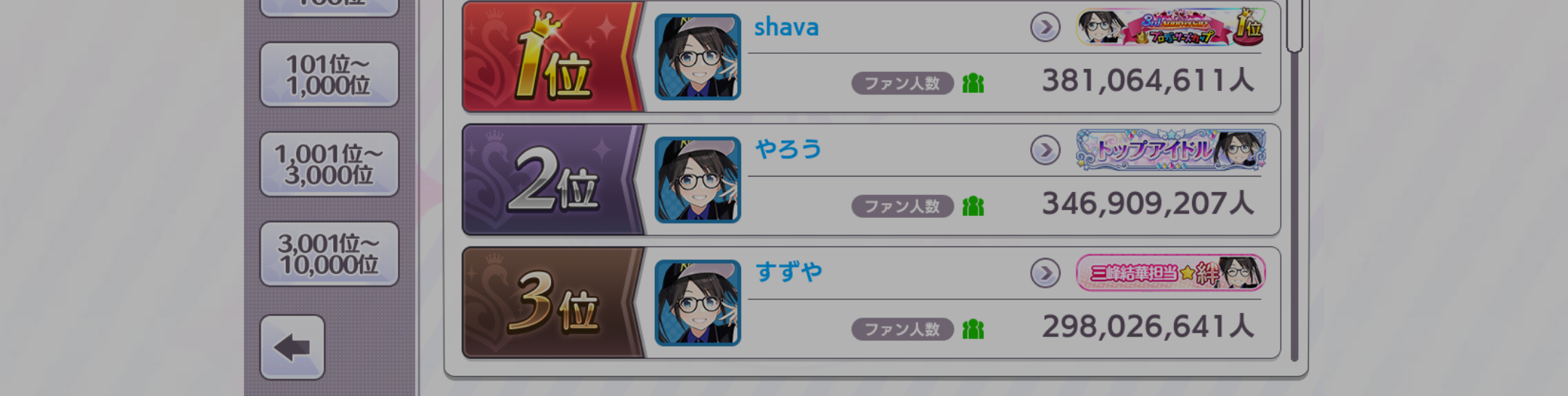Open player name すずや

click(x=788, y=272)
